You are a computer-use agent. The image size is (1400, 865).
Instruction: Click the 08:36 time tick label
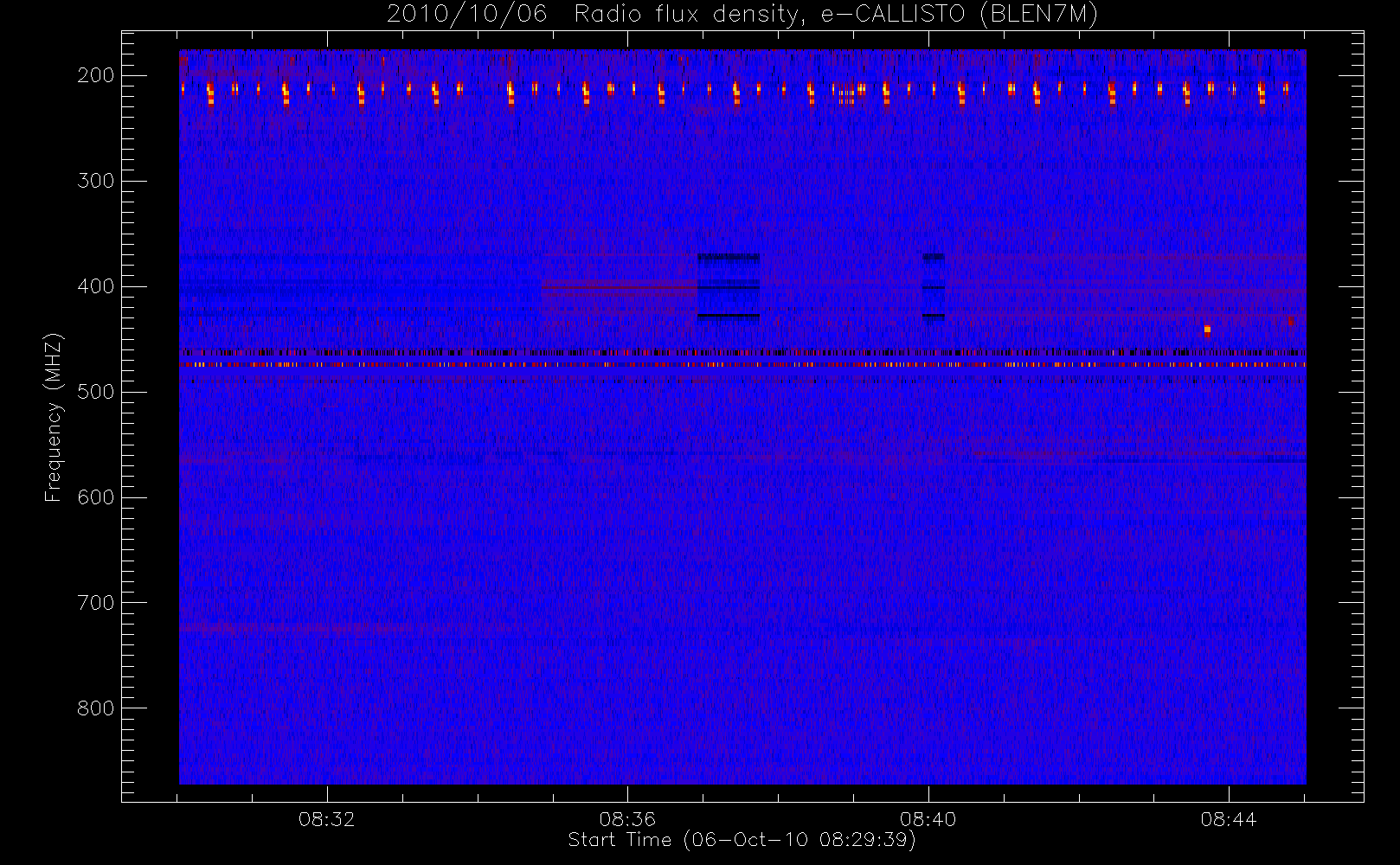[x=627, y=819]
